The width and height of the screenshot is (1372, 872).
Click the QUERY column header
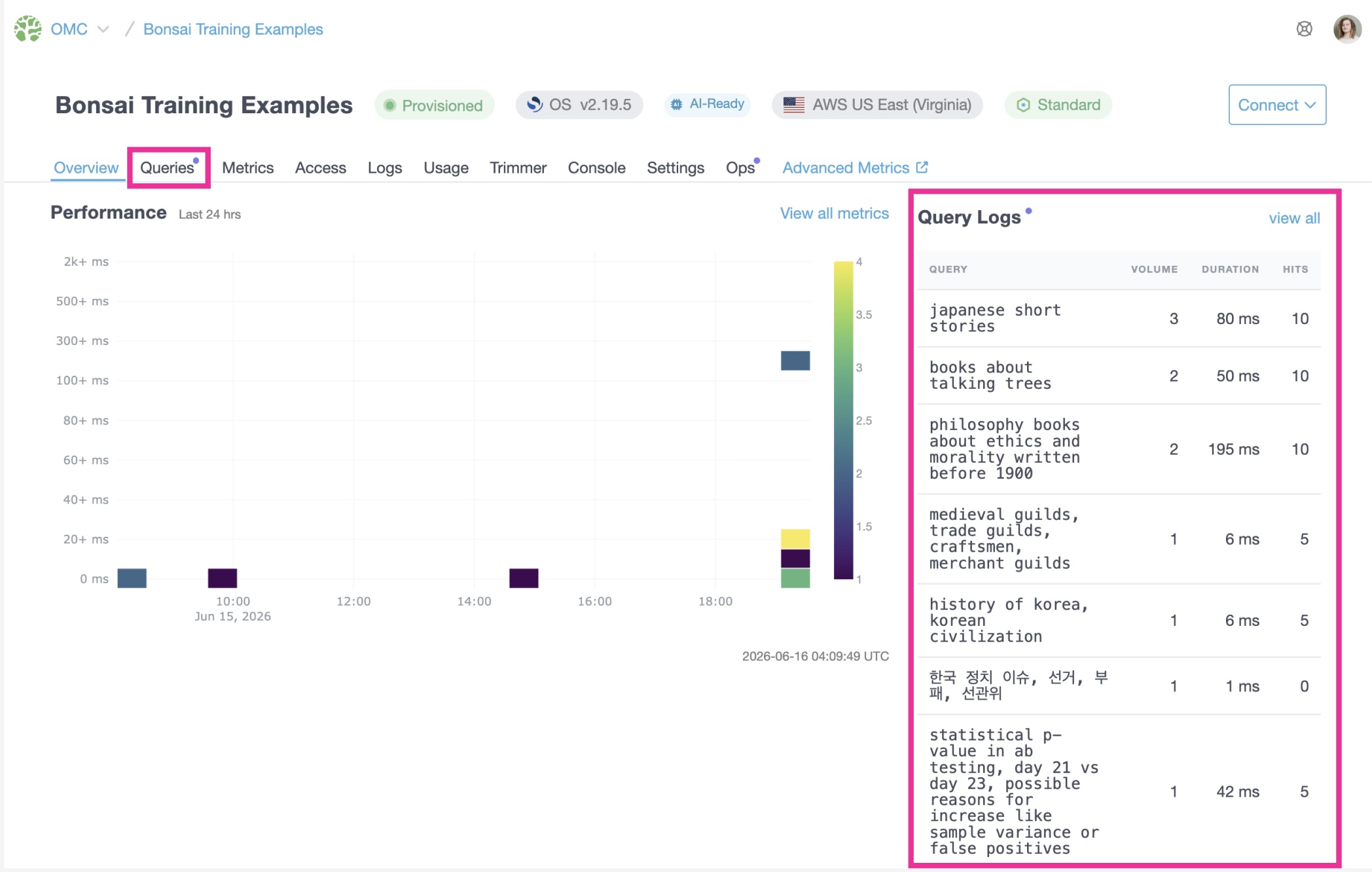click(948, 269)
